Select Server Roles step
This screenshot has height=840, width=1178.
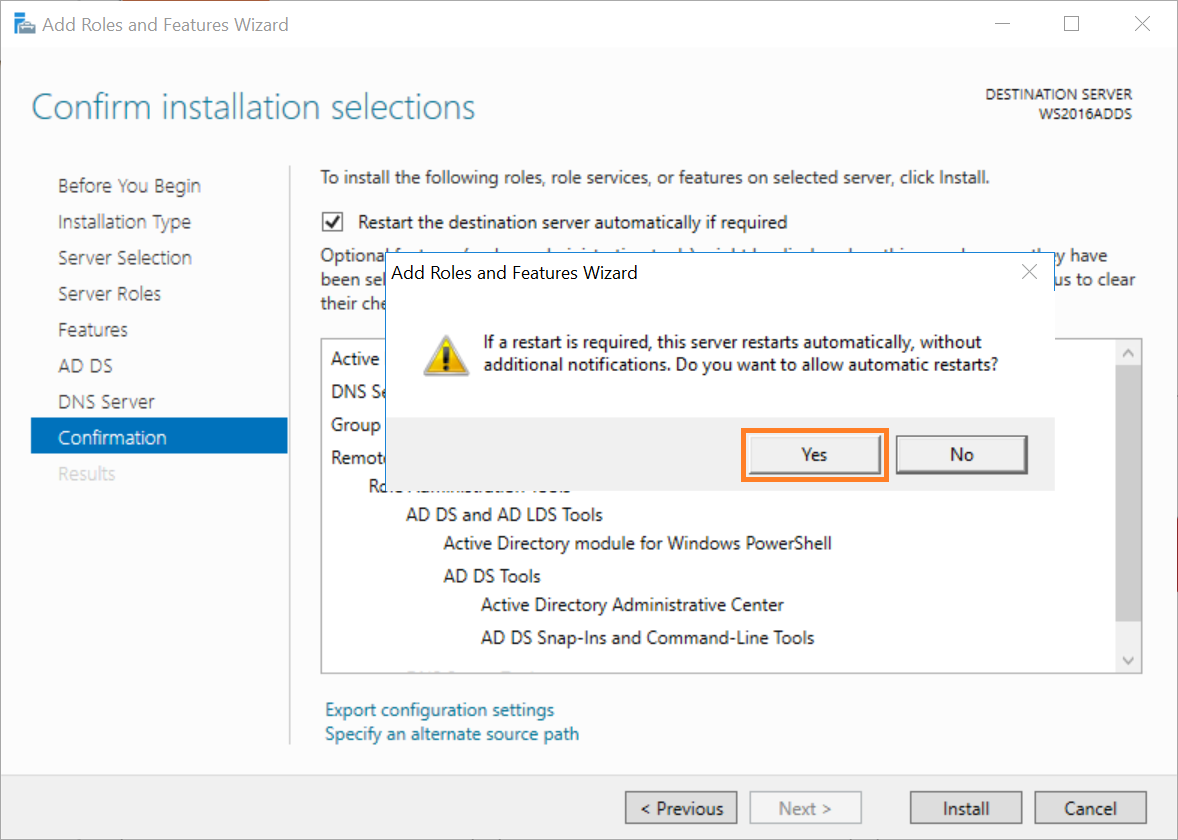[x=109, y=294]
